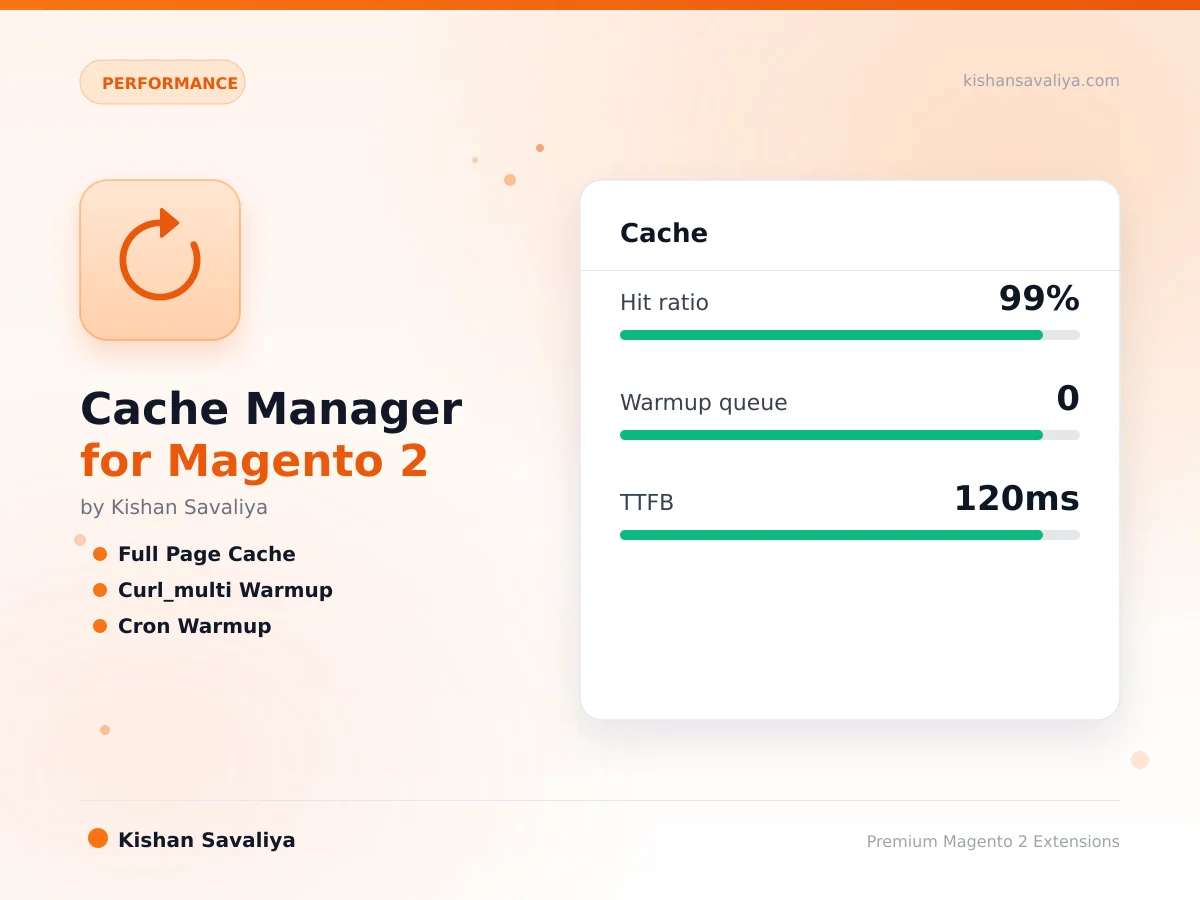Click the Hit ratio progress bar
The image size is (1200, 900).
[x=850, y=335]
